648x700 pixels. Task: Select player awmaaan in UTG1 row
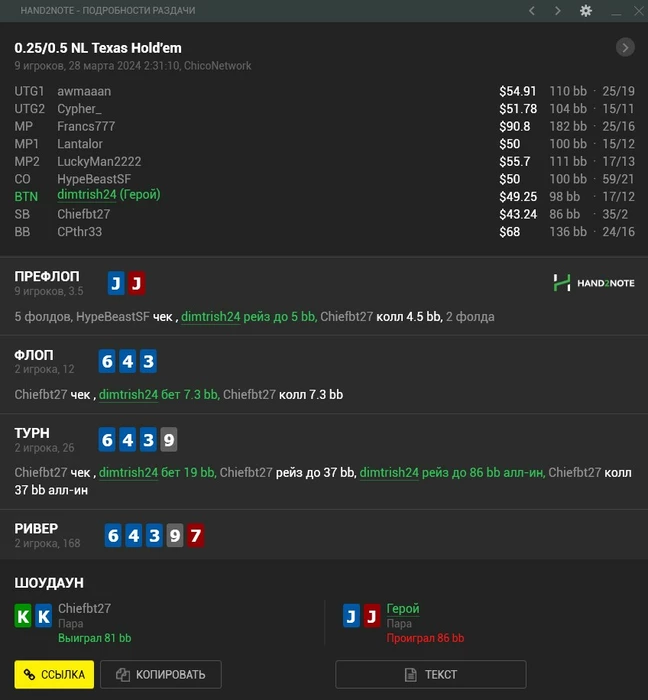84,91
